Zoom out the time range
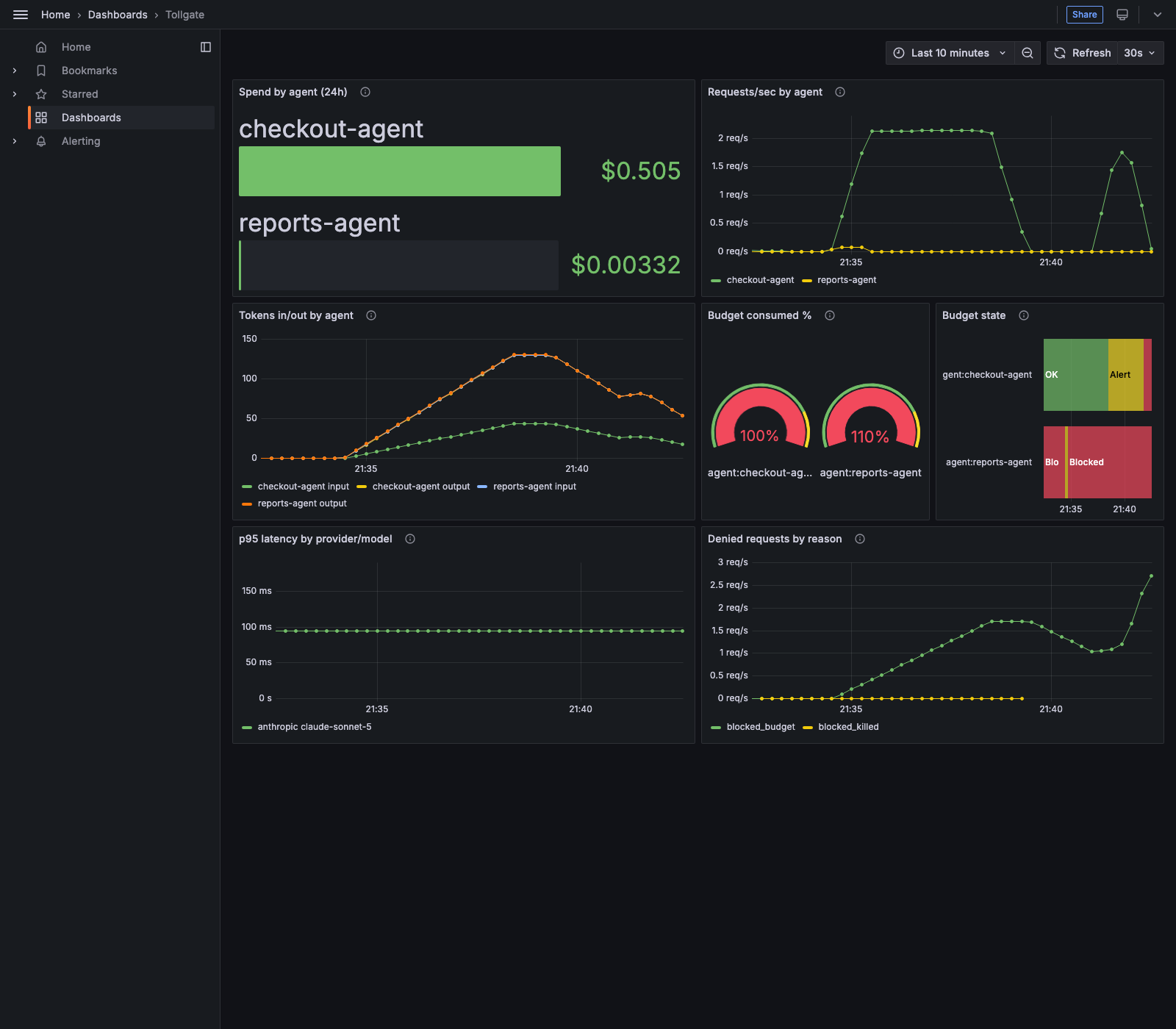This screenshot has width=1176, height=1029. [x=1028, y=53]
